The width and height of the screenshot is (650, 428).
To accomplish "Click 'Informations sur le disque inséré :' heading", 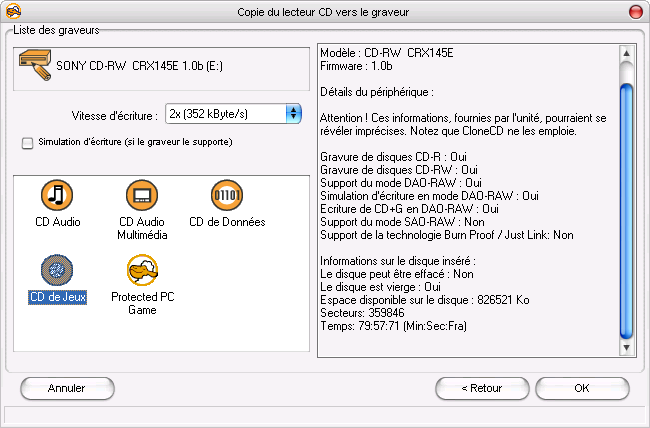I will [x=398, y=261].
